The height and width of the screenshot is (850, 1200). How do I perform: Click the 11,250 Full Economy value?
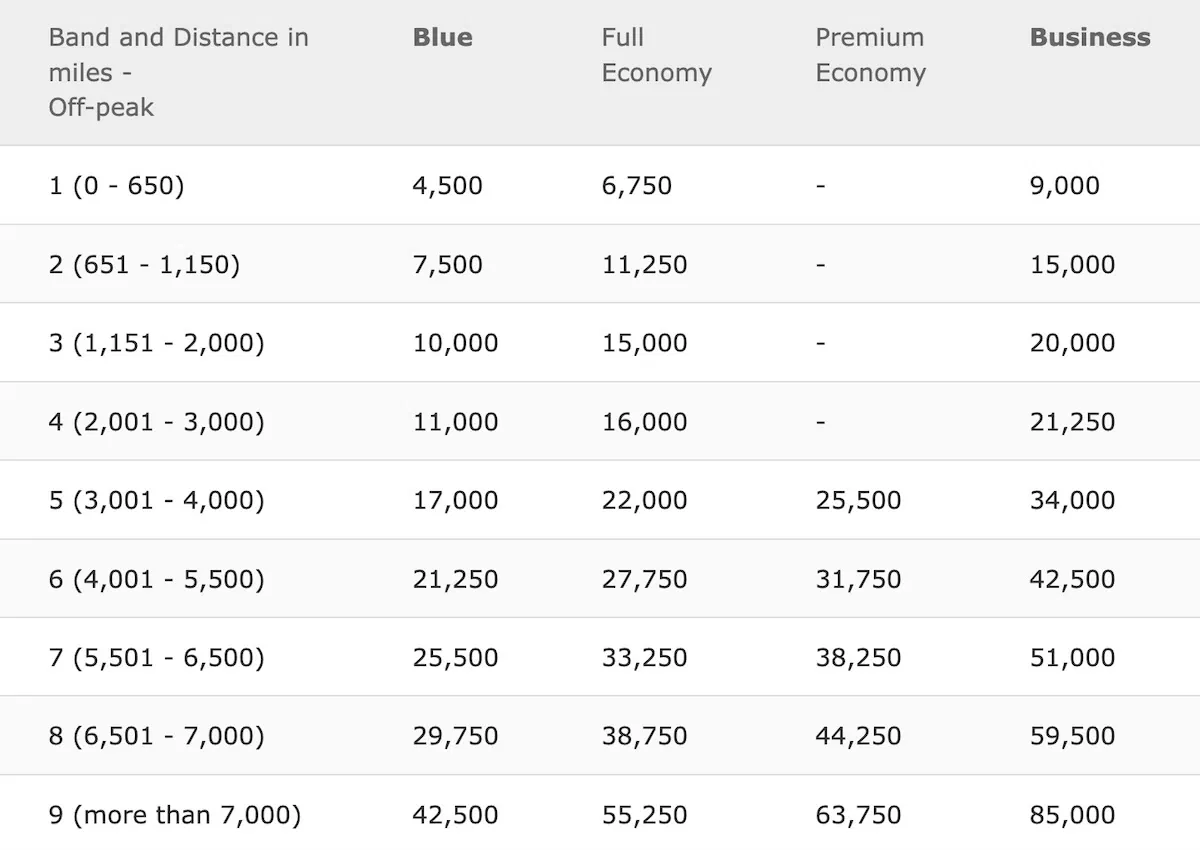pos(644,265)
